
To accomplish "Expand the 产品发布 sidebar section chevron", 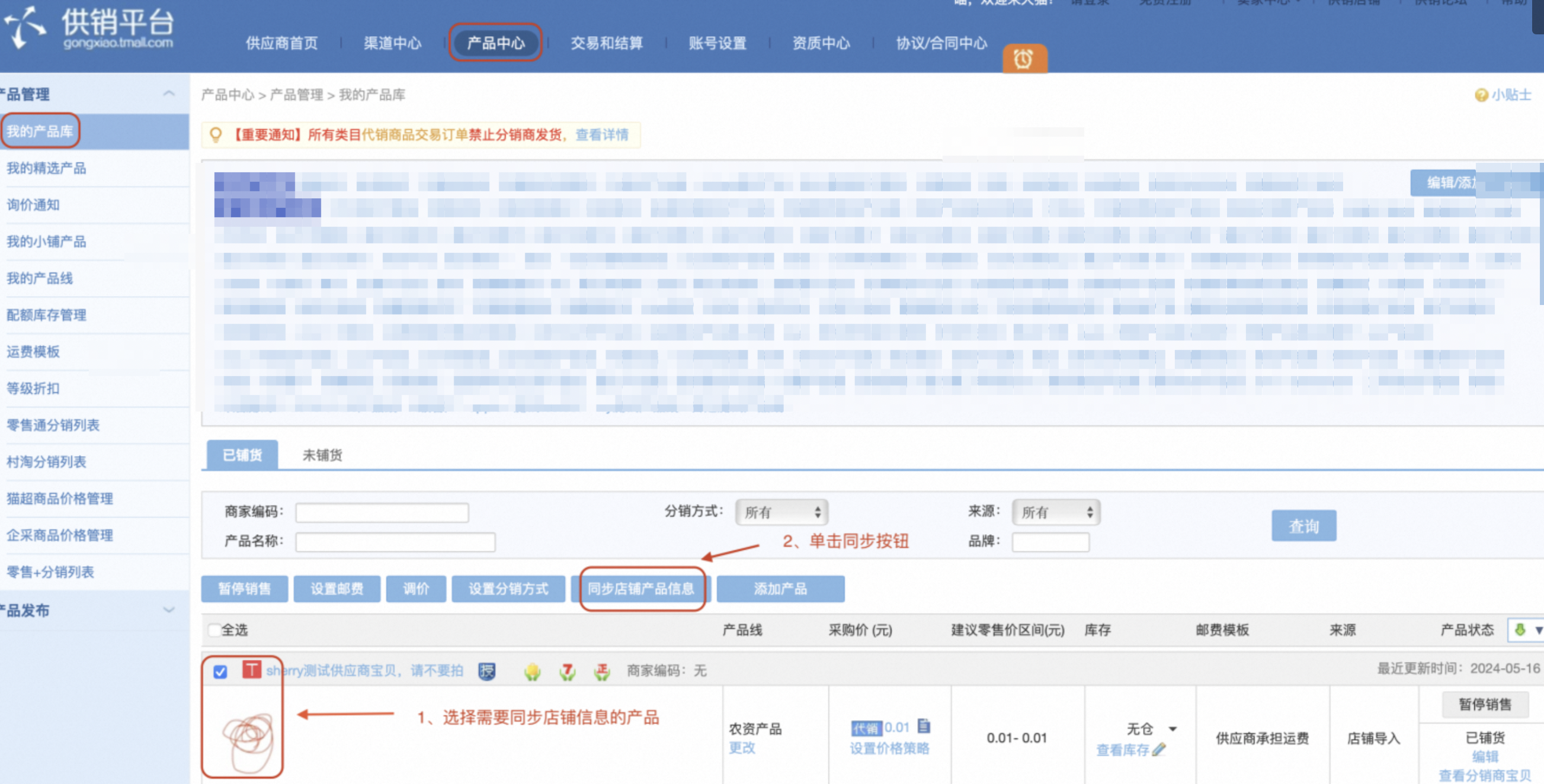I will click(x=169, y=611).
